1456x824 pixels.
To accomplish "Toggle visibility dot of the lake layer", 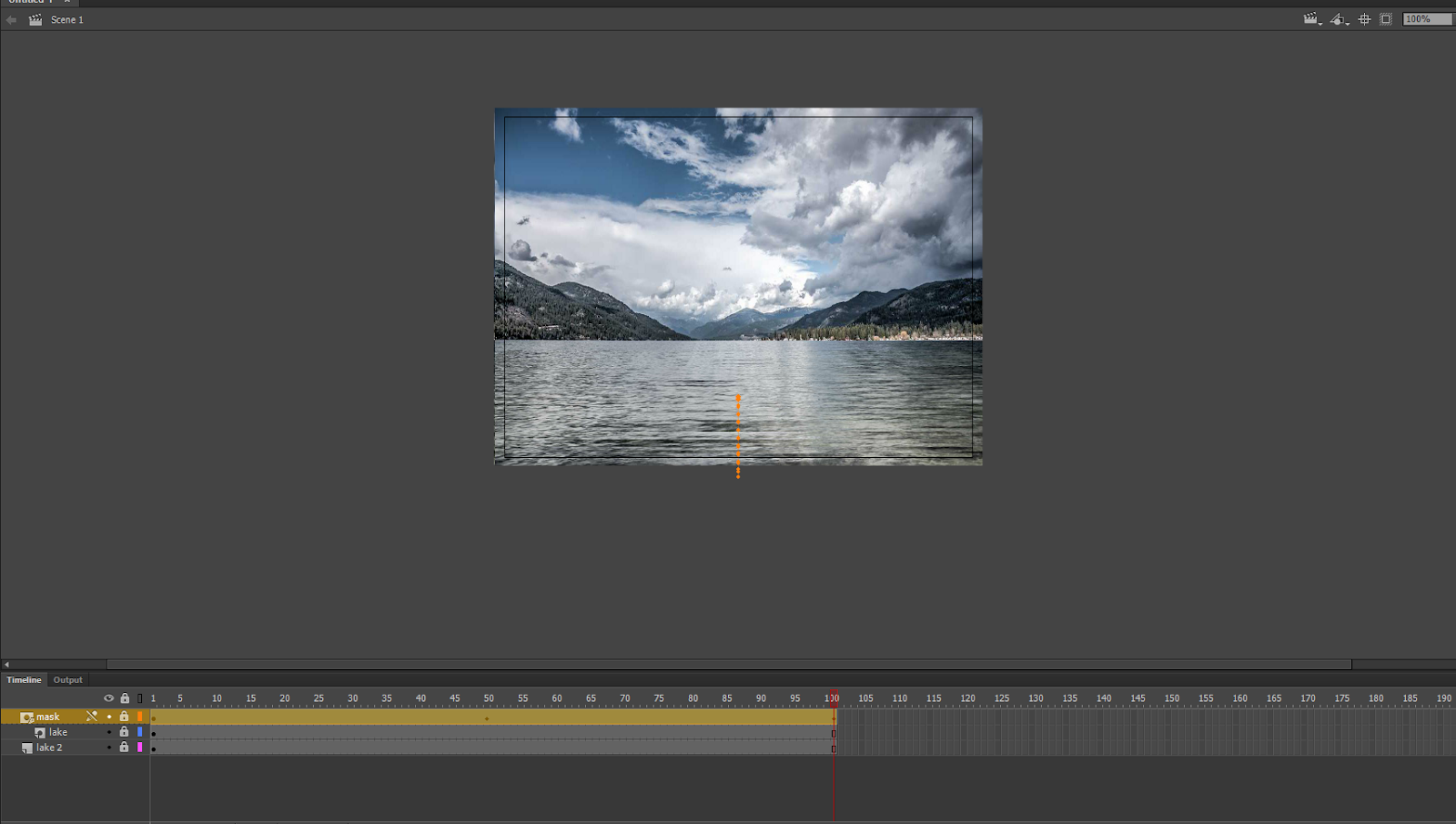I will [x=109, y=732].
